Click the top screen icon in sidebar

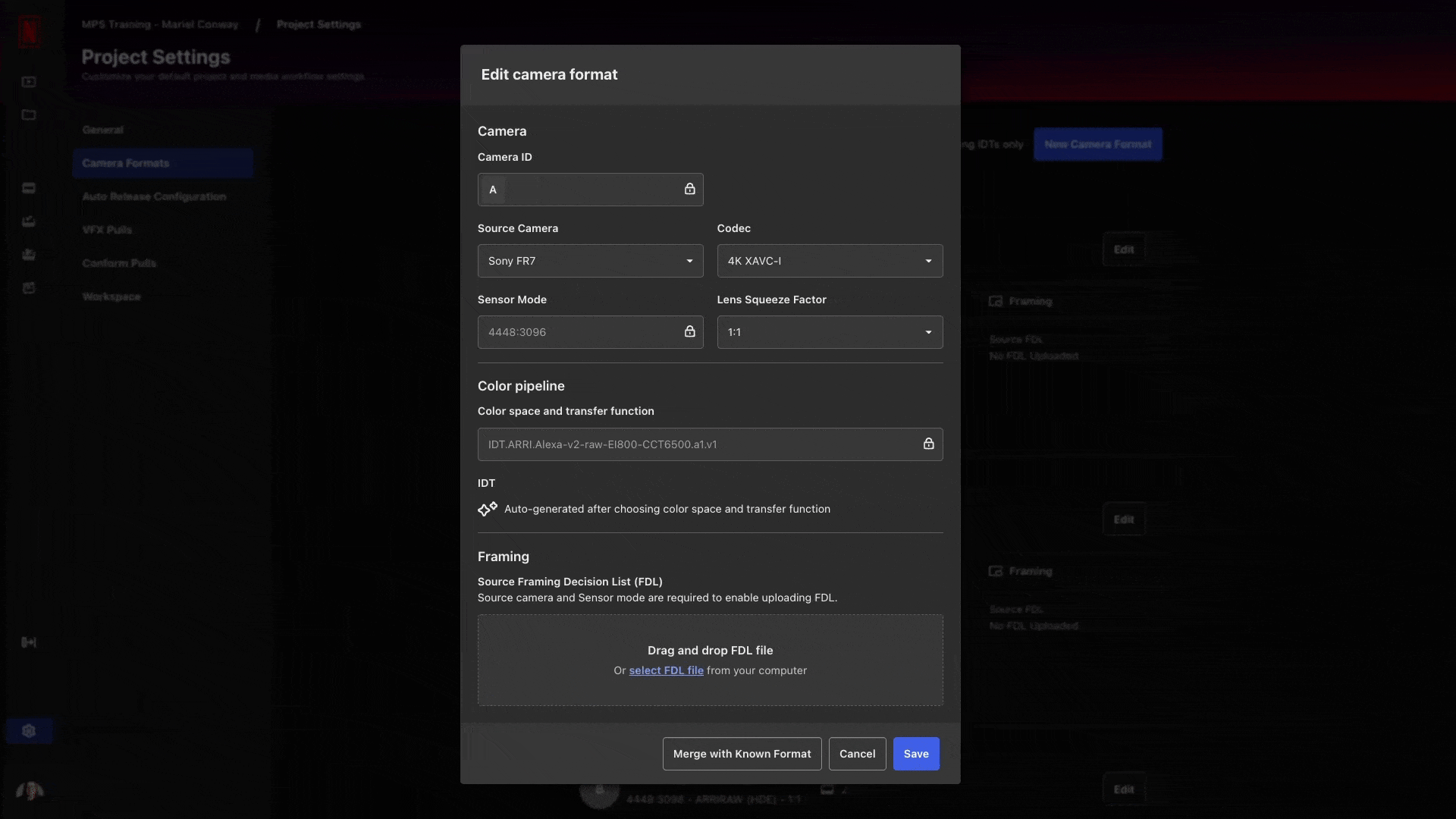[29, 81]
